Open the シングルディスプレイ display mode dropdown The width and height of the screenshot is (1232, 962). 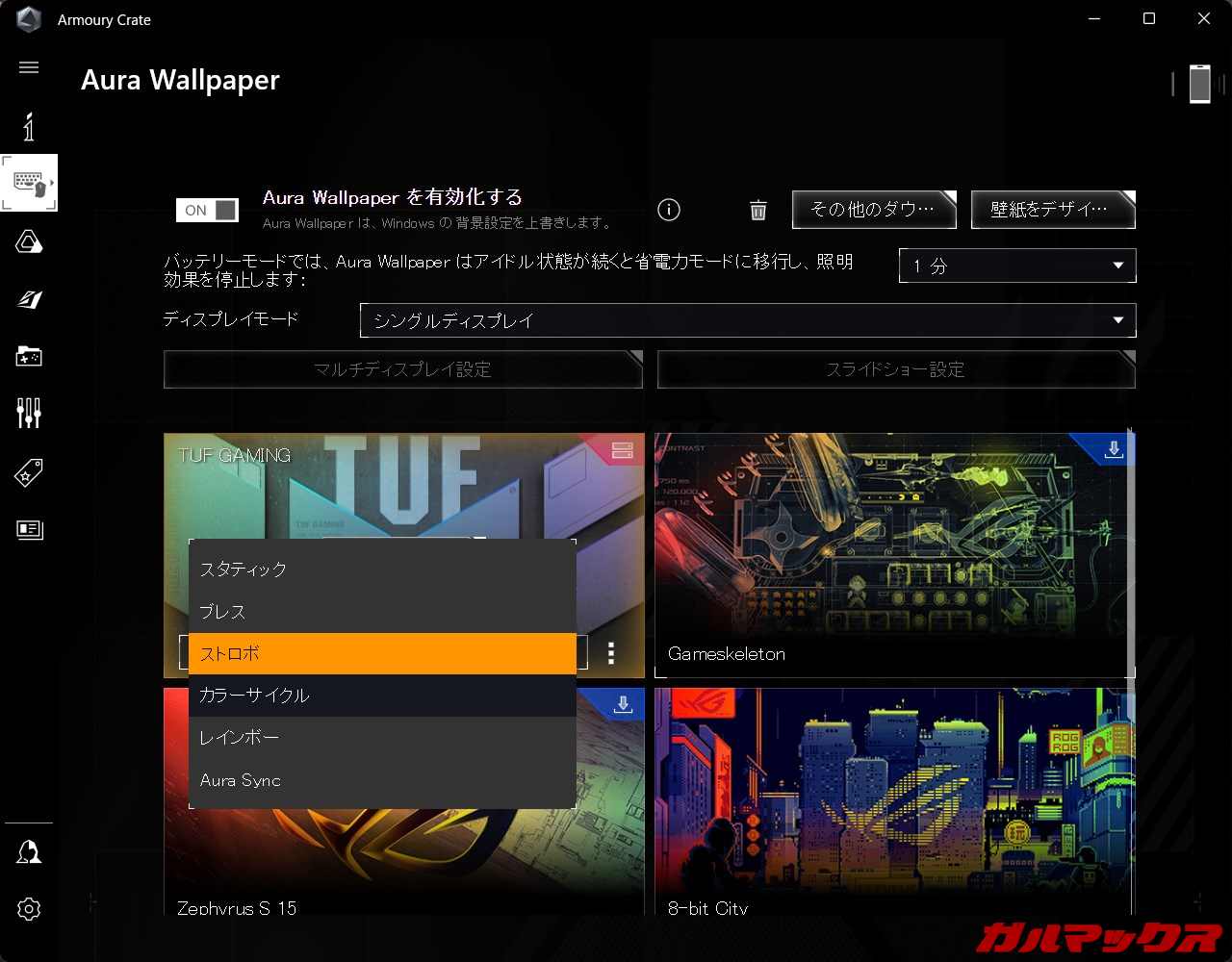click(x=747, y=320)
